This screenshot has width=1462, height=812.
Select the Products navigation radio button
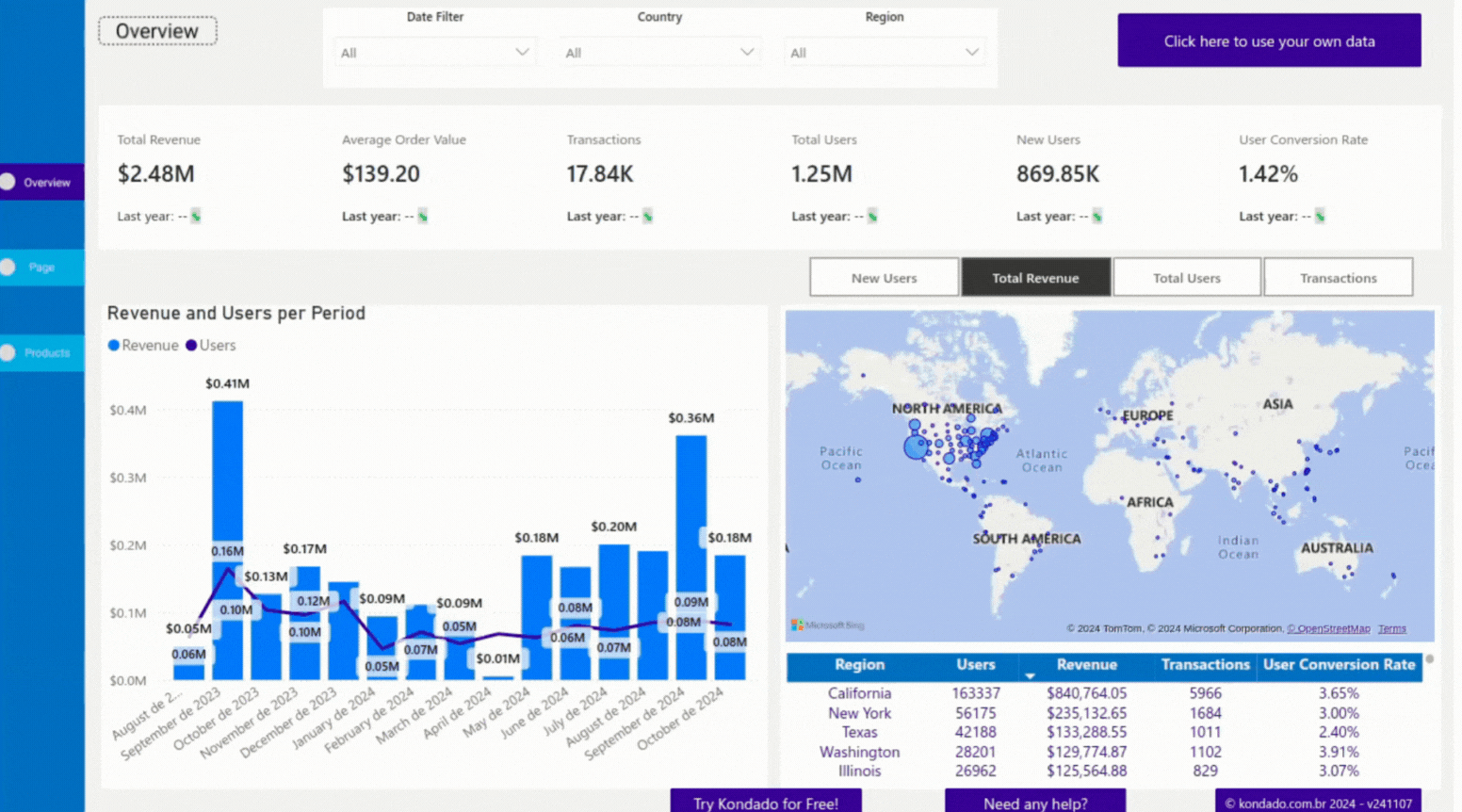[x=8, y=352]
